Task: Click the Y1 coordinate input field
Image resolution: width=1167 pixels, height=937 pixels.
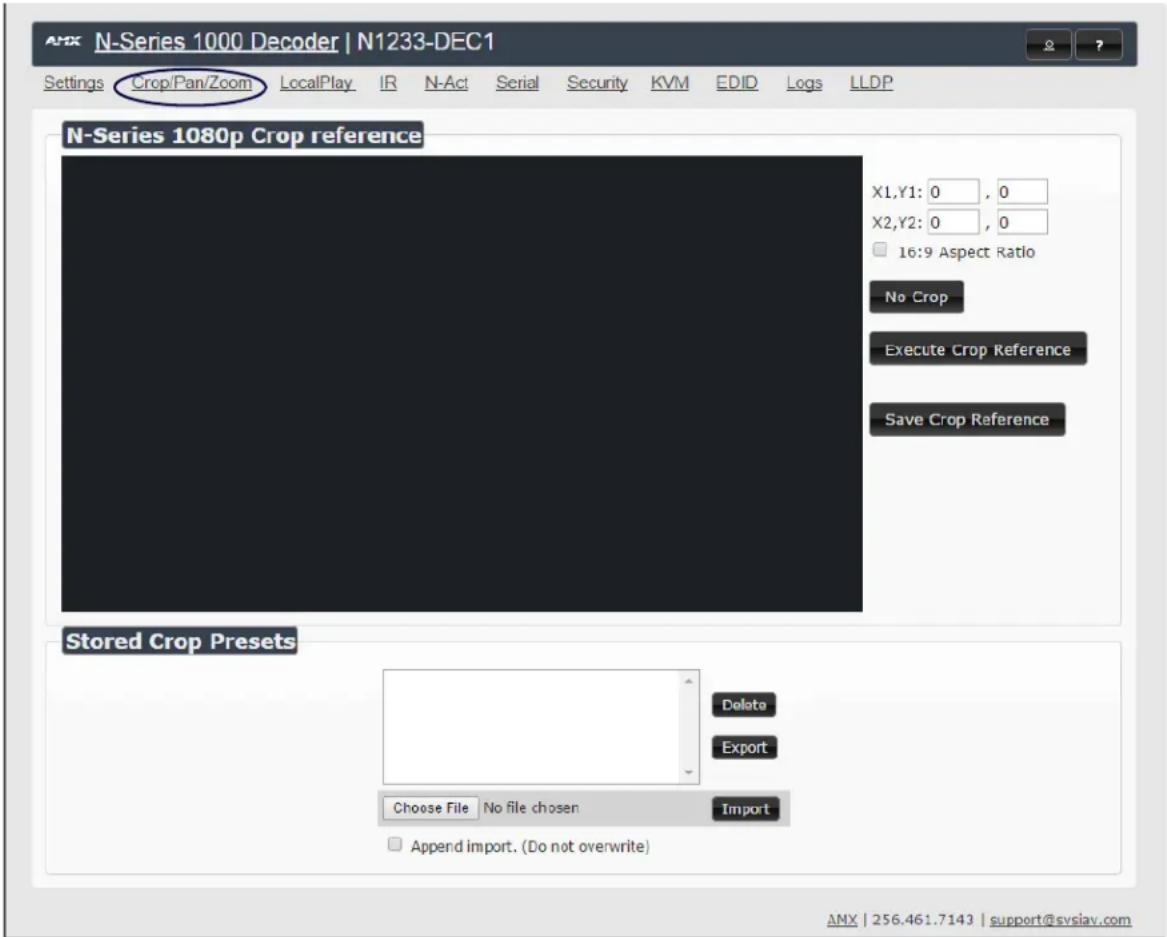Action: pos(1022,192)
